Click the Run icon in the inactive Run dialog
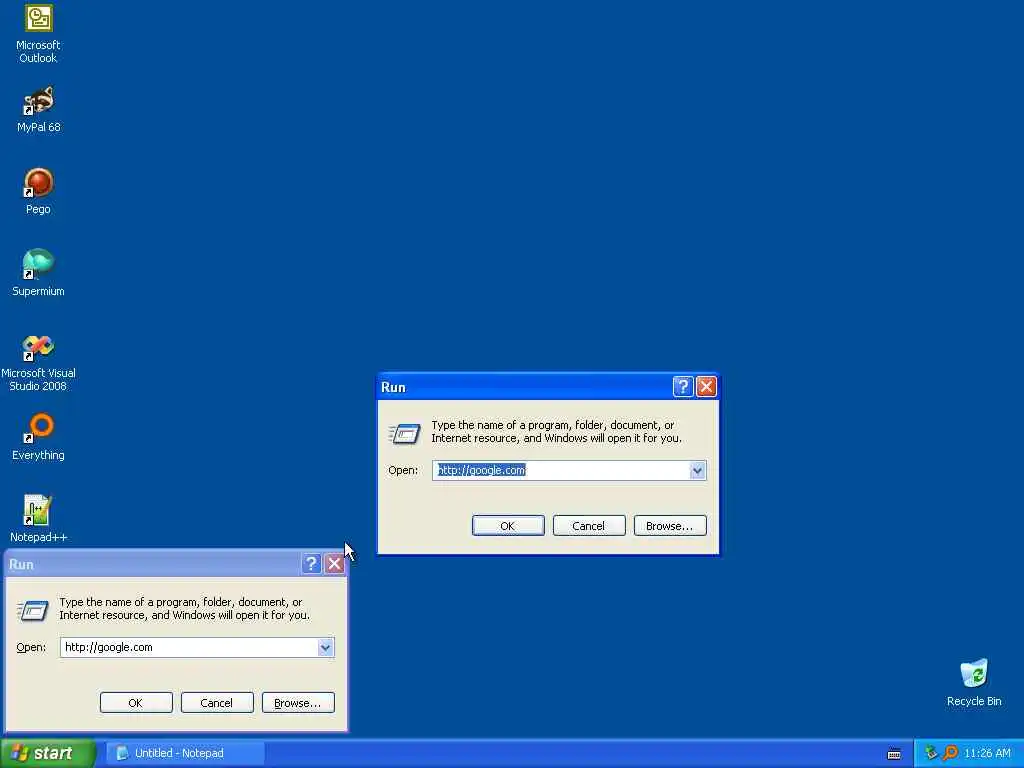The image size is (1024, 768). click(32, 611)
